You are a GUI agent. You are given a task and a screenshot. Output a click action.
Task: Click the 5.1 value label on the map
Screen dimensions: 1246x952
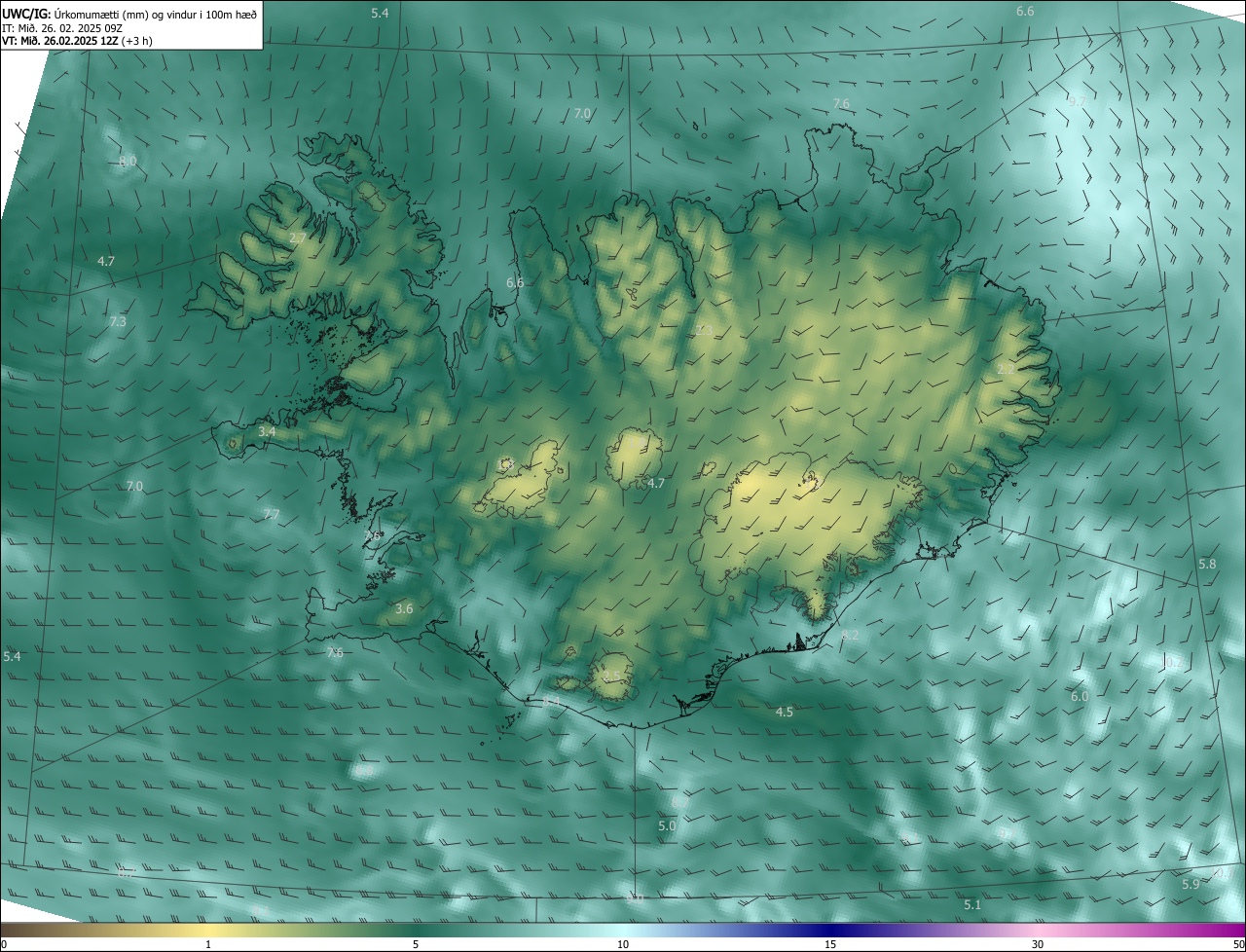point(972,905)
